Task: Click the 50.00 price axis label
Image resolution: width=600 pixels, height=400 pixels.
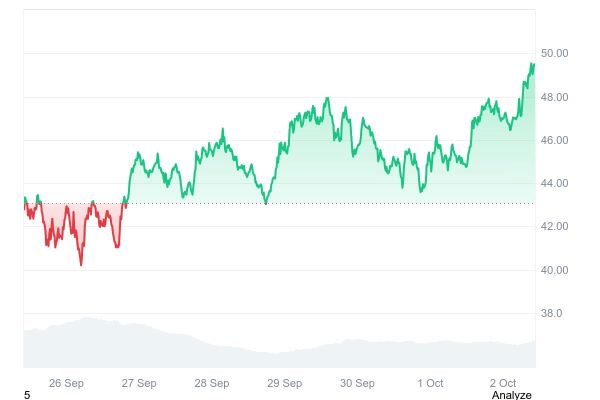Action: tap(554, 53)
